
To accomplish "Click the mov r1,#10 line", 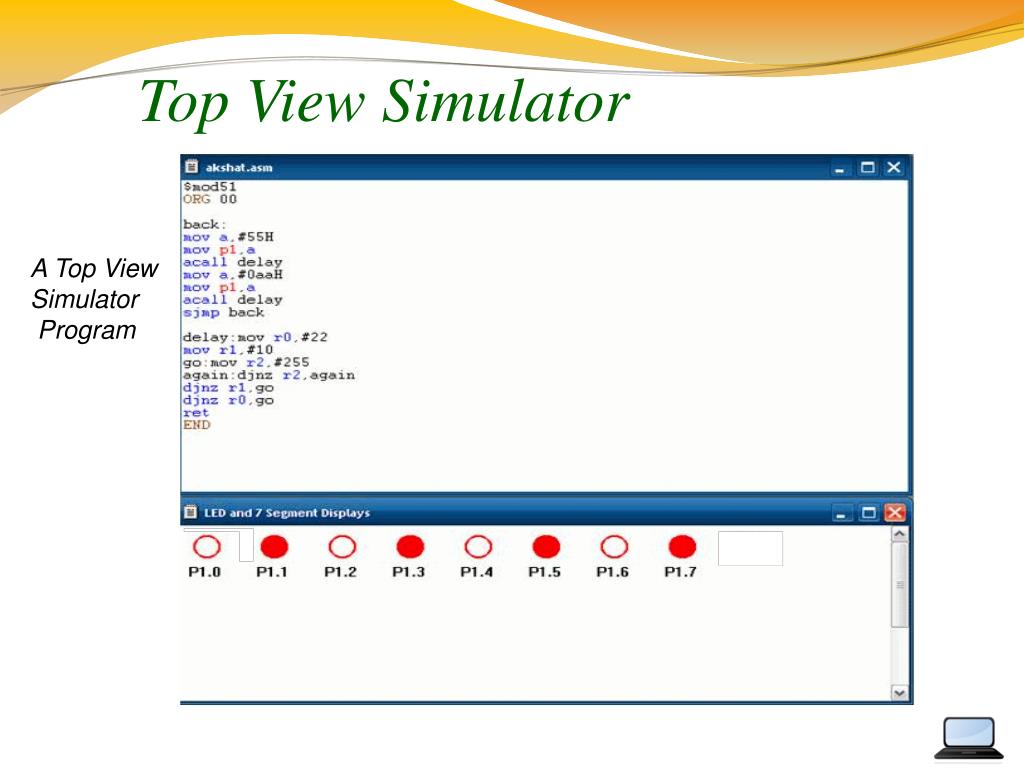I will point(228,349).
